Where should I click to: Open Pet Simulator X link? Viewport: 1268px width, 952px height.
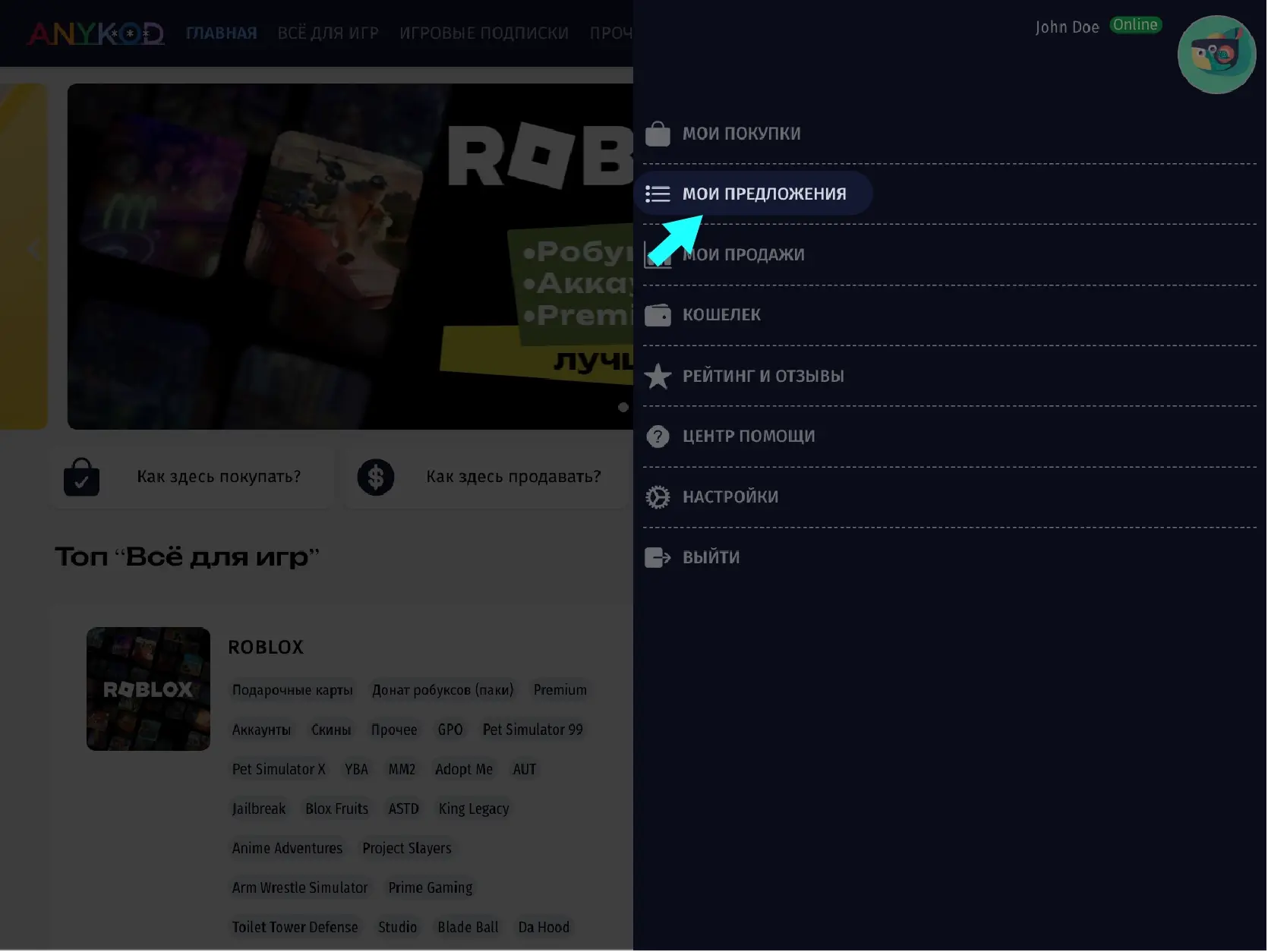279,769
